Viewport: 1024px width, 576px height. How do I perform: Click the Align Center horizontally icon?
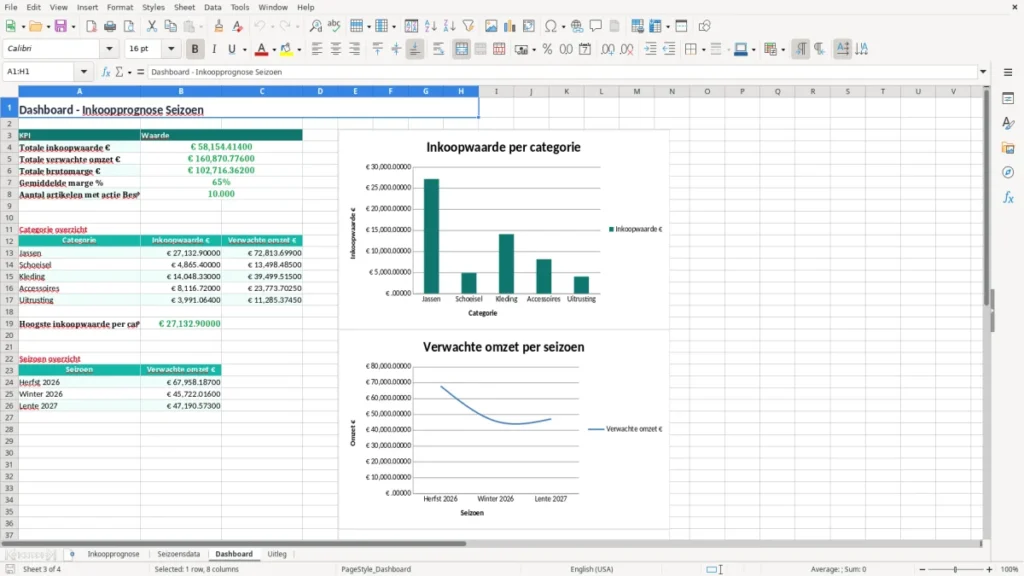(336, 49)
